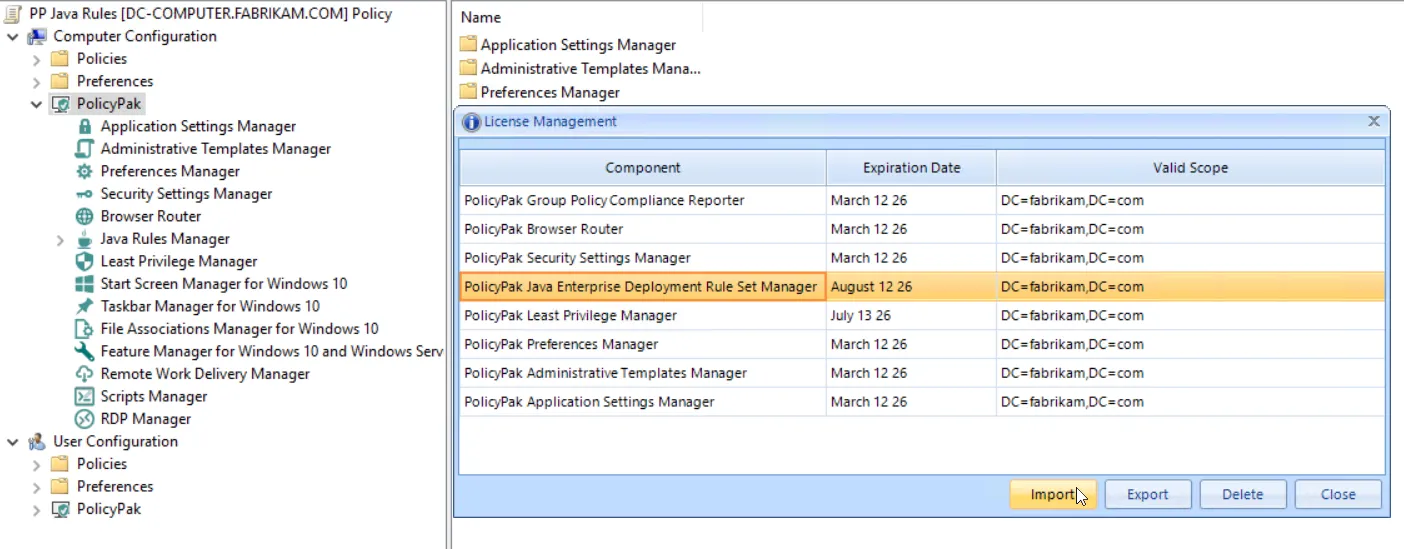Click the Administrative Templates Manager scroll icon
Viewport: 1404px width, 549px height.
(x=84, y=149)
